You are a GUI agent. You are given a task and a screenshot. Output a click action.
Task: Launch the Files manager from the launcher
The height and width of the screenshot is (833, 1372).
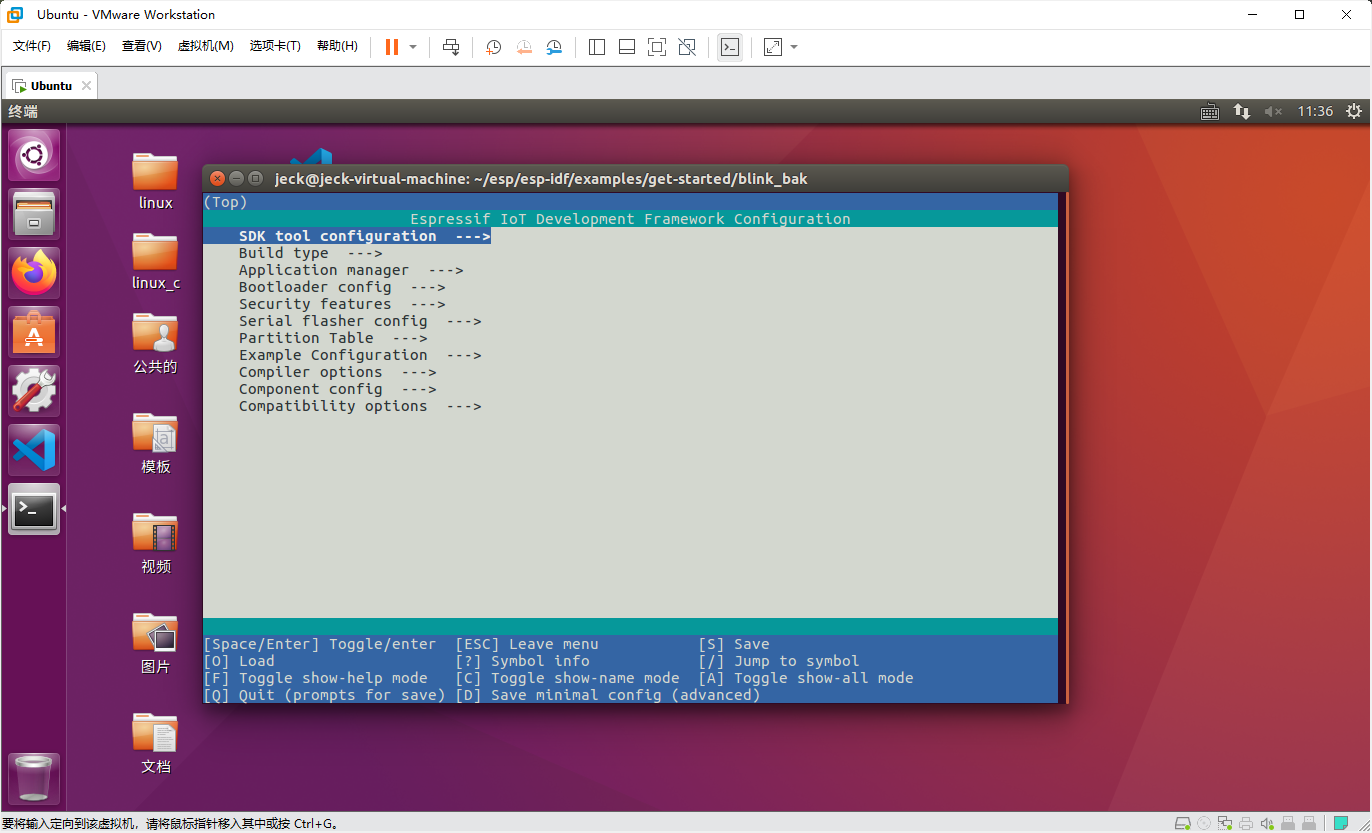[34, 214]
